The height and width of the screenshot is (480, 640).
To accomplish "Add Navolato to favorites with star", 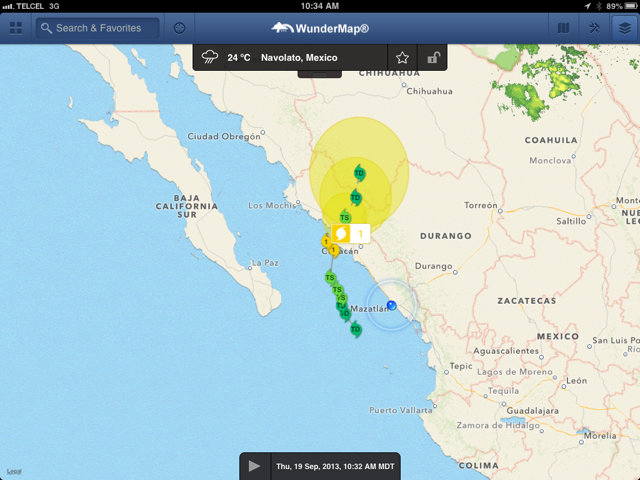I will pyautogui.click(x=402, y=58).
